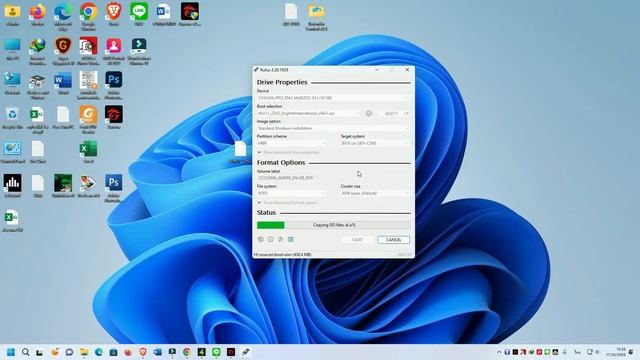640x360 pixels.
Task: Open the Internet Download Manager desktop icon
Action: click(x=38, y=51)
